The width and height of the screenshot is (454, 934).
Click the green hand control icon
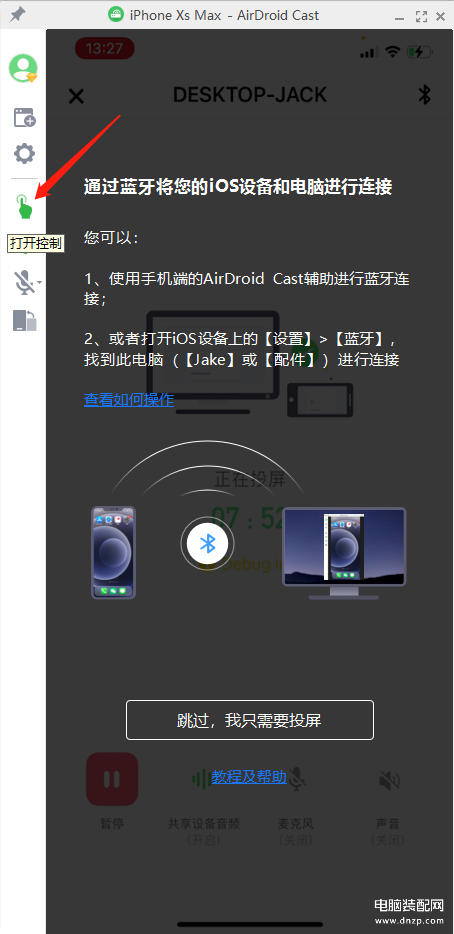pyautogui.click(x=24, y=206)
